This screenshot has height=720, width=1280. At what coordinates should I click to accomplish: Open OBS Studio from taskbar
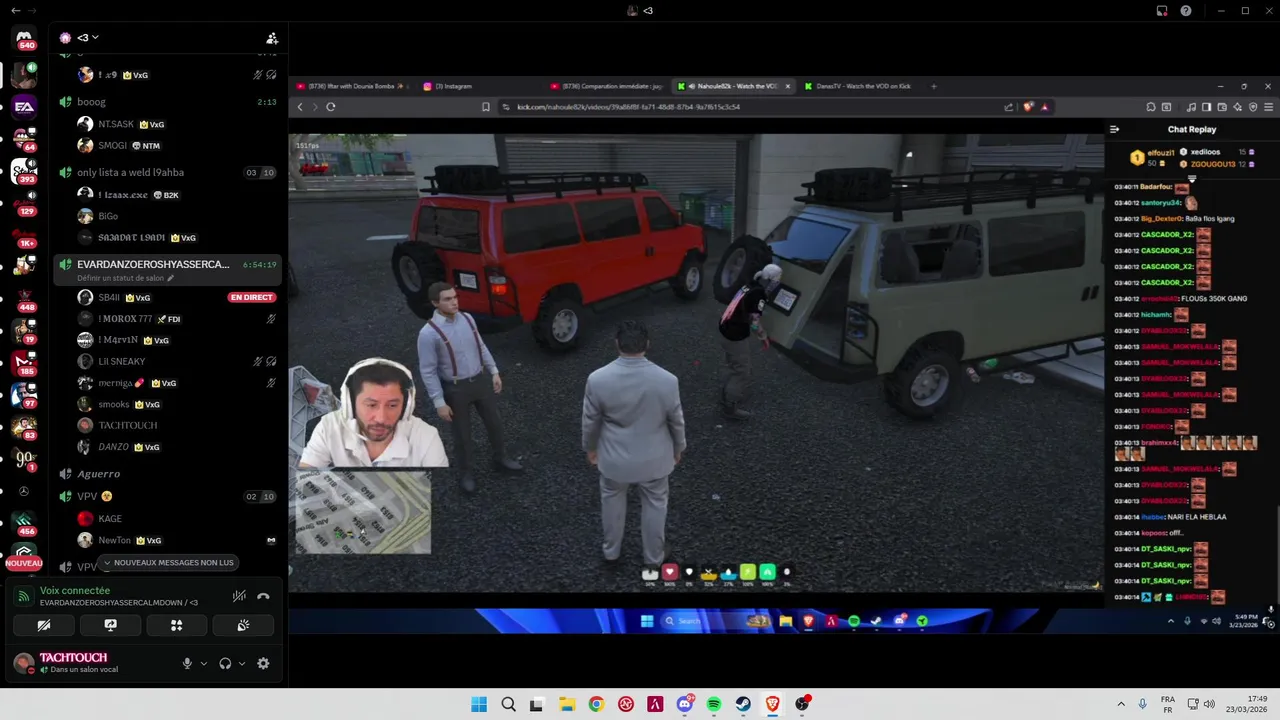click(x=802, y=704)
